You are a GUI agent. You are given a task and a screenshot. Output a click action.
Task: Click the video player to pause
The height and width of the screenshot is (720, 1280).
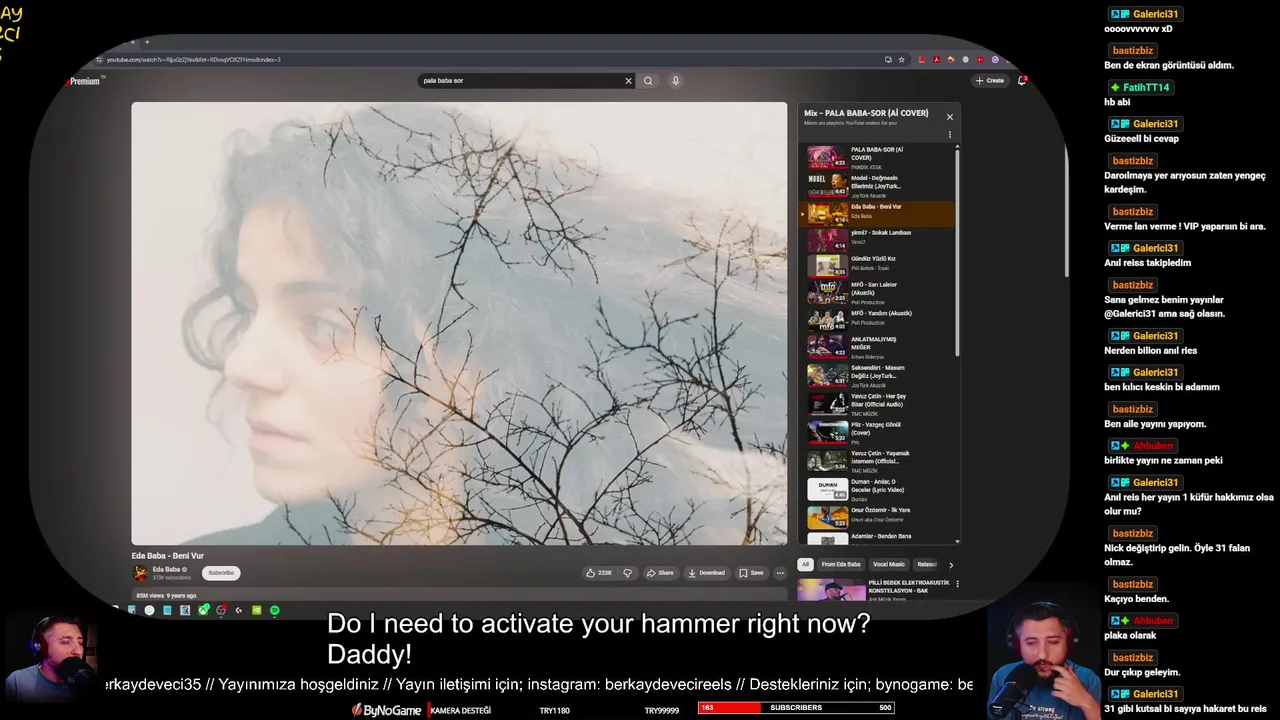point(459,323)
